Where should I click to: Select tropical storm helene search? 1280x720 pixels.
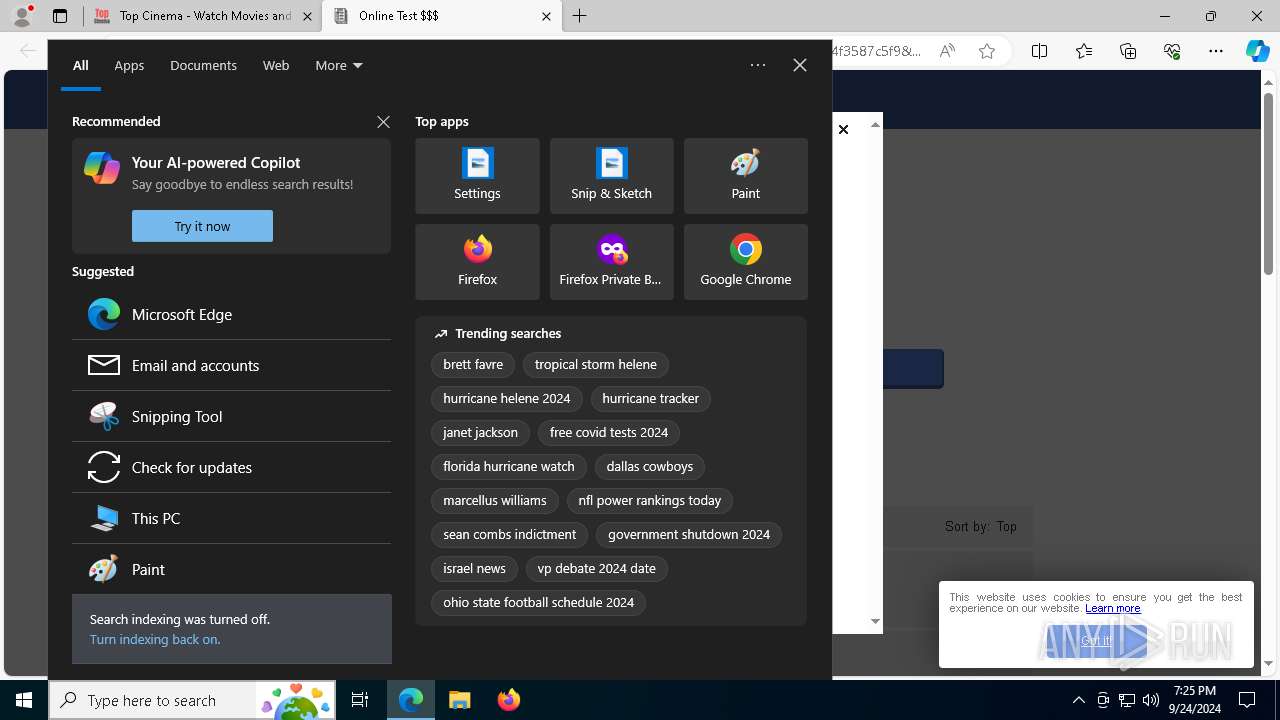[596, 365]
